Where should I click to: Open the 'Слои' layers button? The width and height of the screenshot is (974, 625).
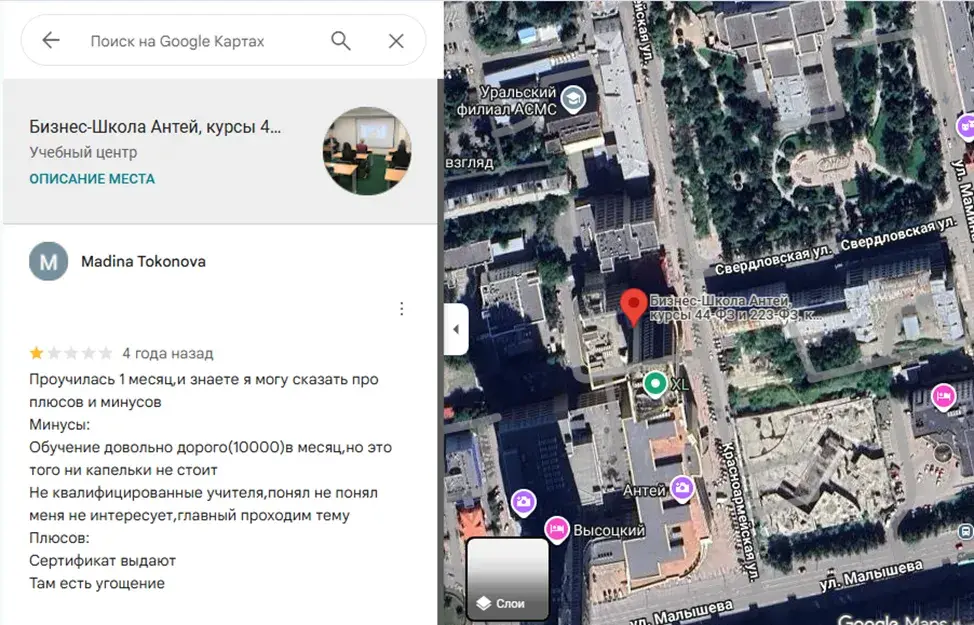coord(508,578)
